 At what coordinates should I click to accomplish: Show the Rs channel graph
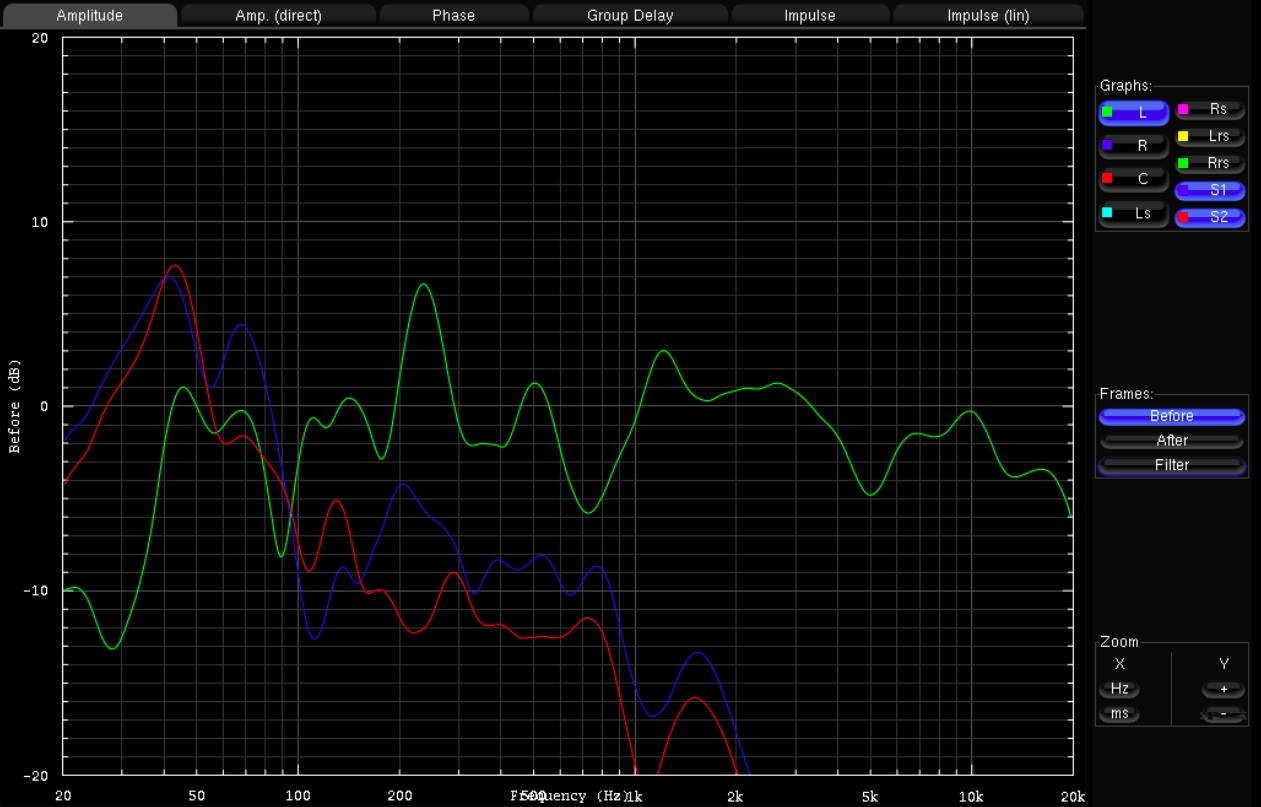coord(1209,109)
